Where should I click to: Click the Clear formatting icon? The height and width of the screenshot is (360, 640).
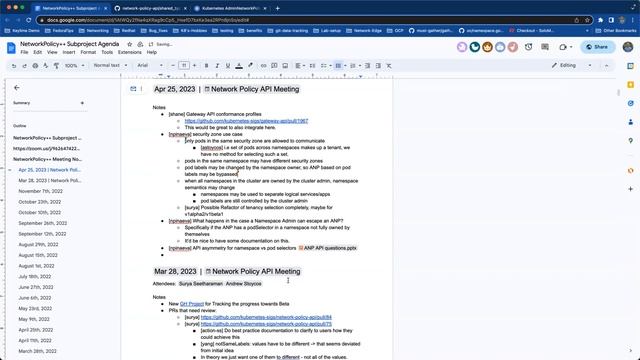(389, 66)
